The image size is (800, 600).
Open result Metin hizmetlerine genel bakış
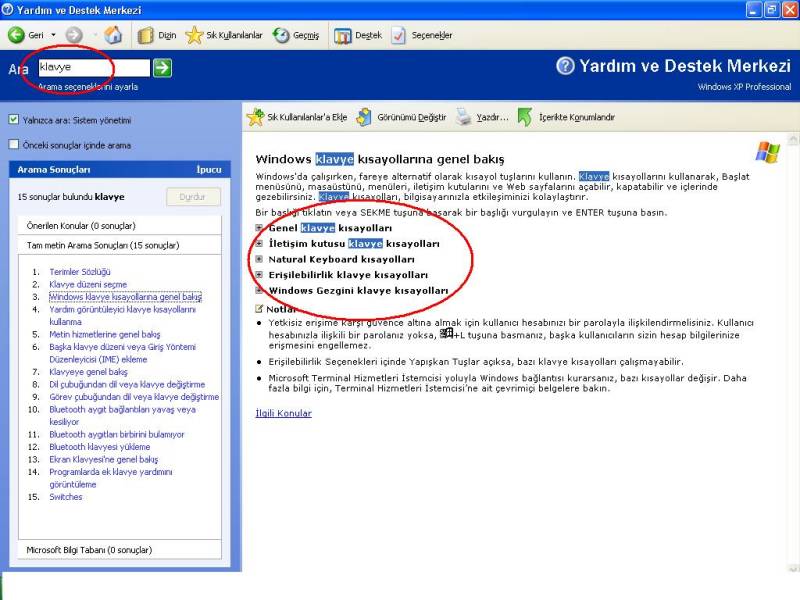point(105,334)
